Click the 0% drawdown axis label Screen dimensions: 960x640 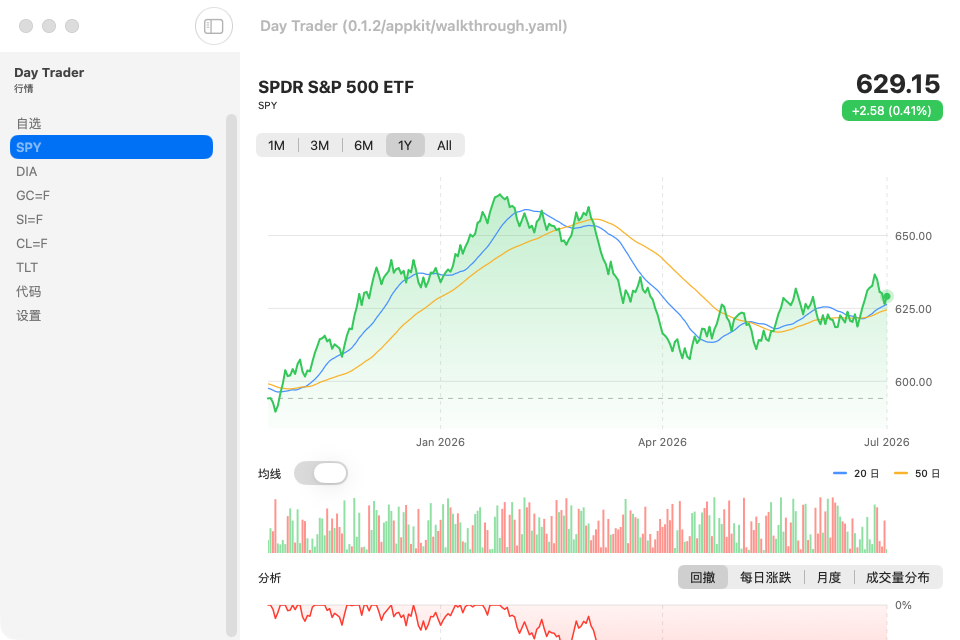[x=903, y=606]
